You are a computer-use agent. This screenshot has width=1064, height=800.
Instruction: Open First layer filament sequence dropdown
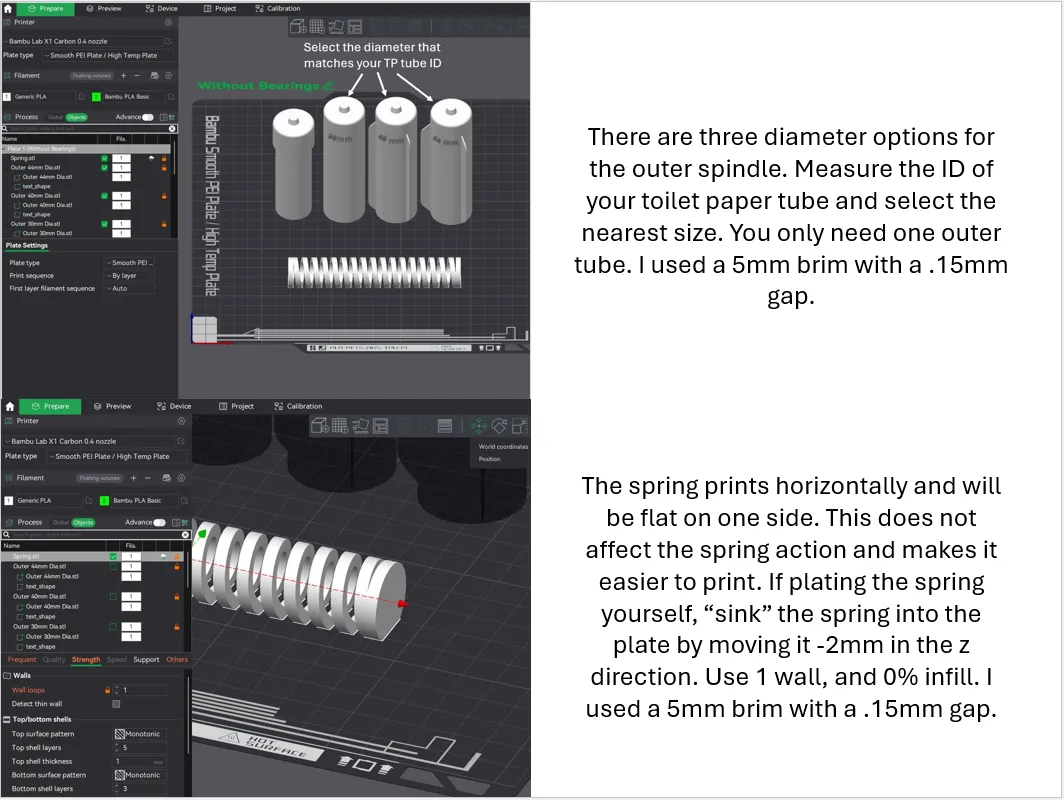click(129, 289)
